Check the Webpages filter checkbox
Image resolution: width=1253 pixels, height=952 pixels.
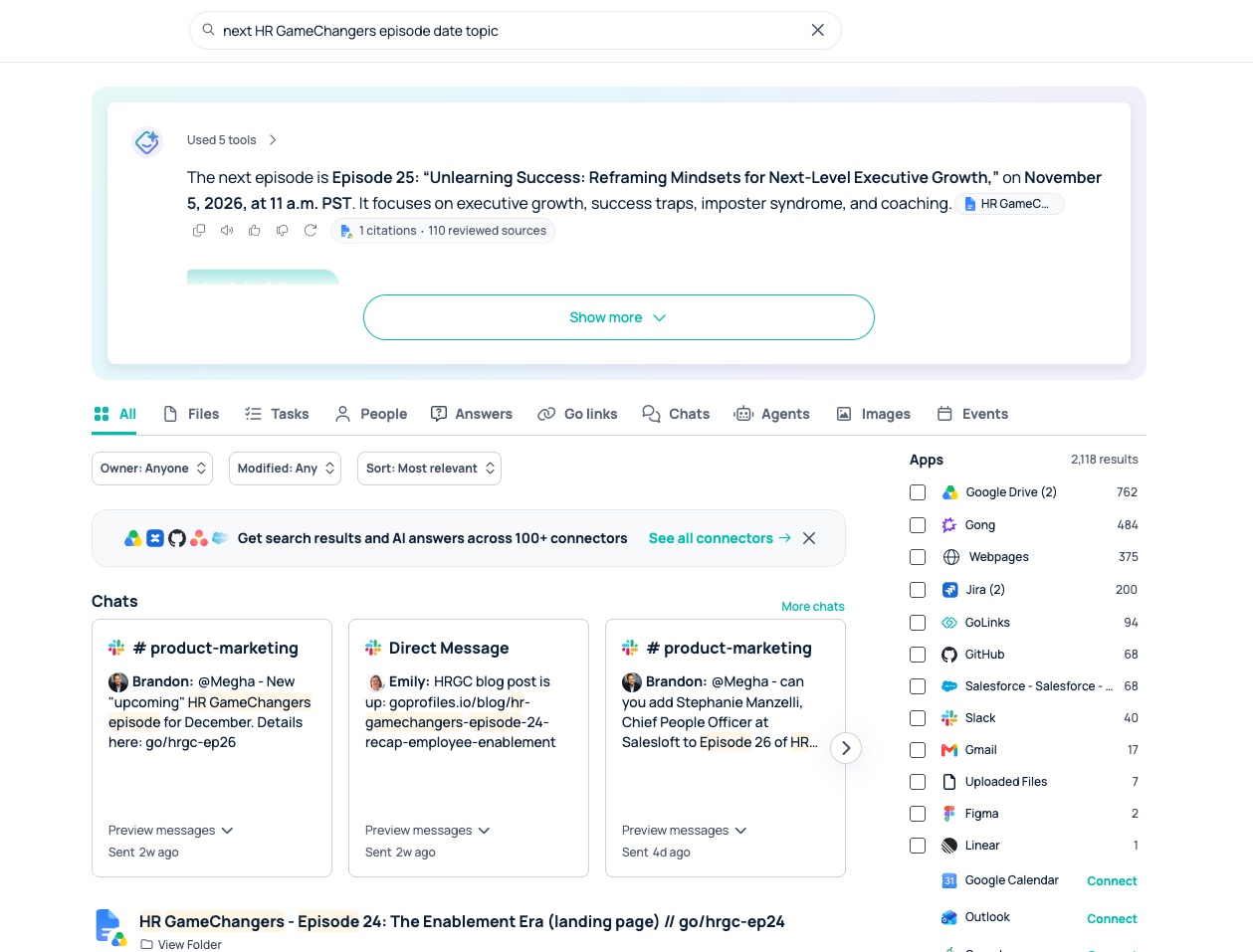[x=918, y=557]
